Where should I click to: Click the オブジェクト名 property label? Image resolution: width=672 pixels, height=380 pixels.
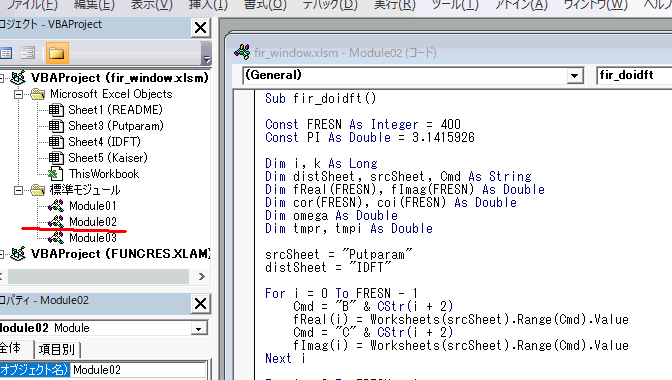tap(34, 370)
